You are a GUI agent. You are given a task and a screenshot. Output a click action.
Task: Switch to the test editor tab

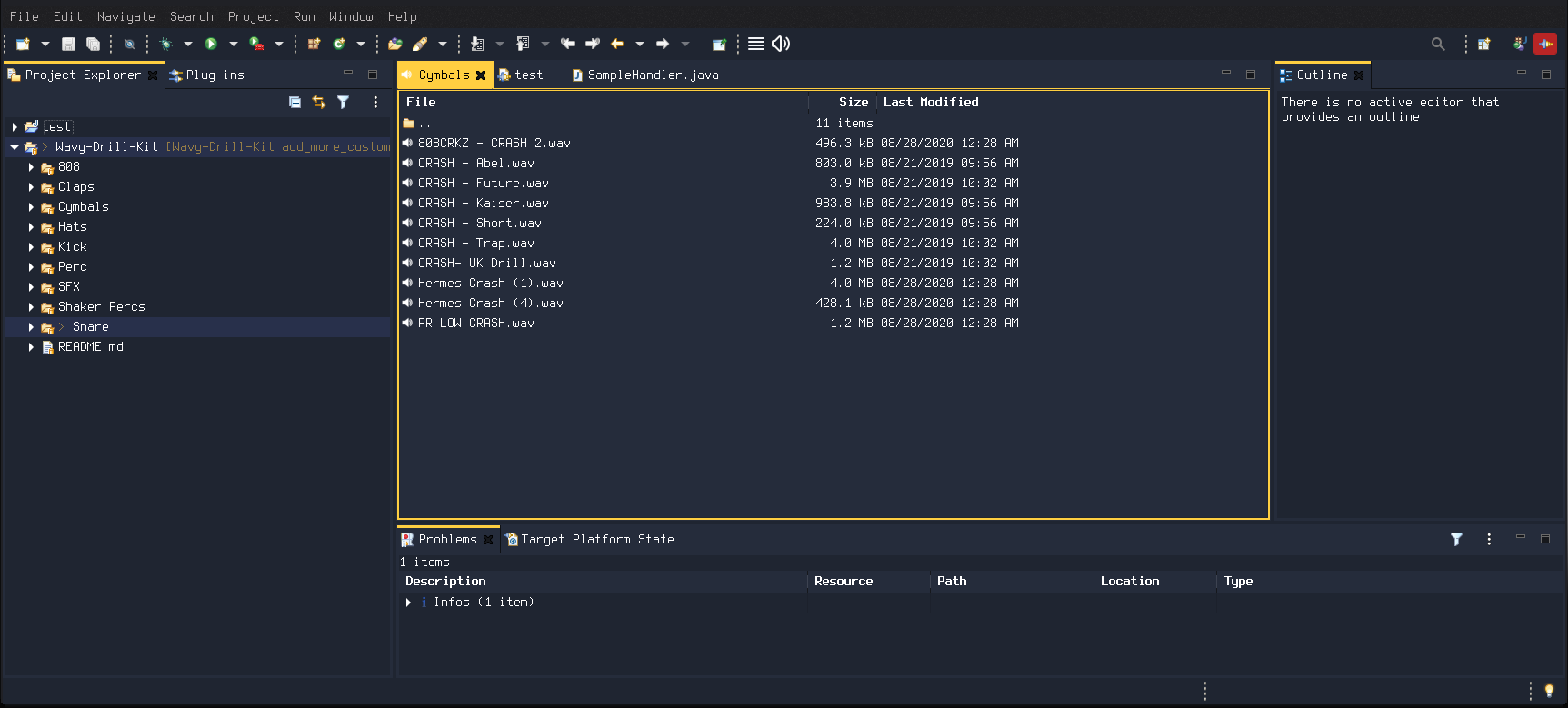(x=521, y=75)
